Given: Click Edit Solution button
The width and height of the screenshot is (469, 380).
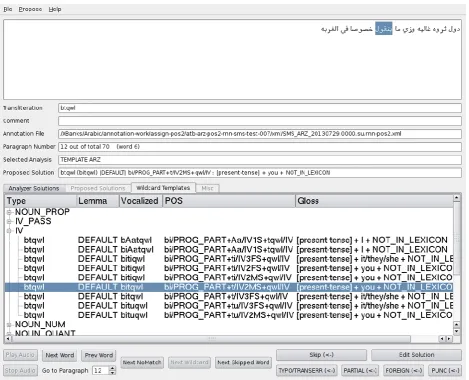Looking at the screenshot, I should 416,355.
